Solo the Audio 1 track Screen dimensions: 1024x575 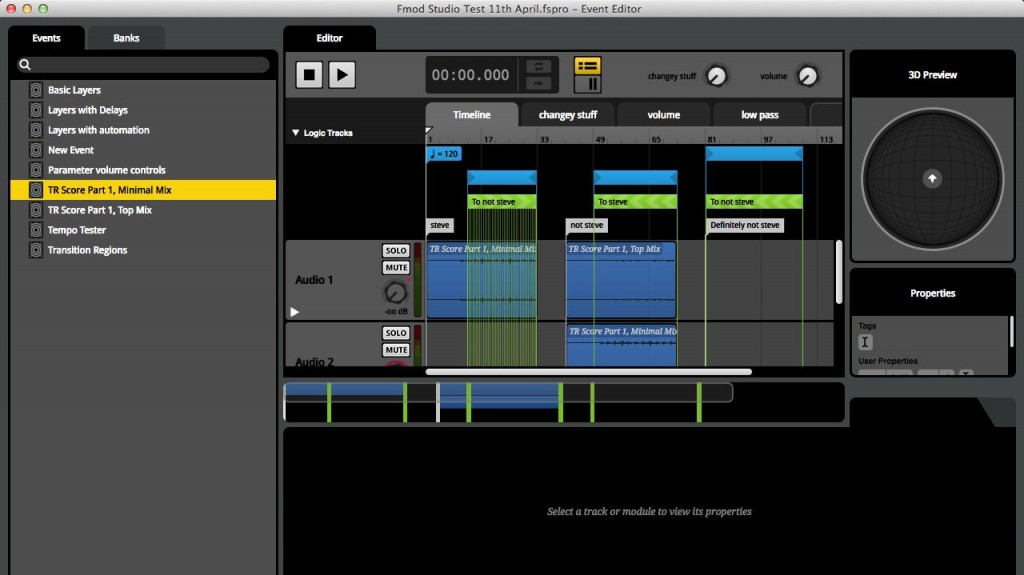click(x=396, y=250)
